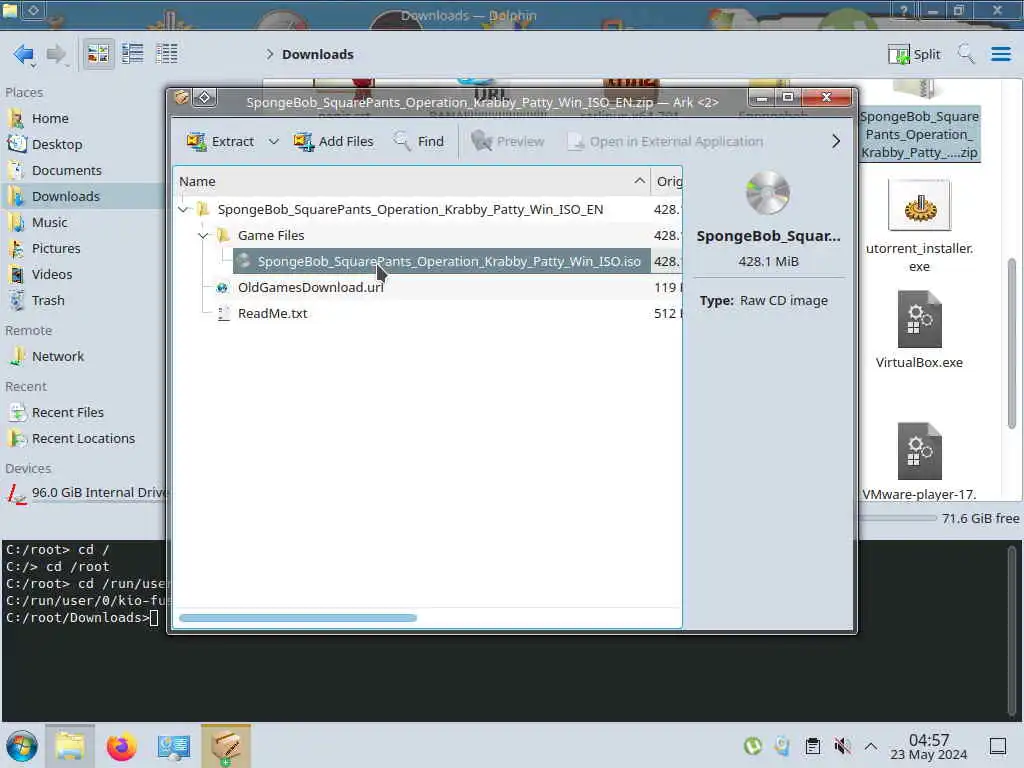
Task: Select utorrent_installer.exe in Dolphin
Action: [919, 225]
